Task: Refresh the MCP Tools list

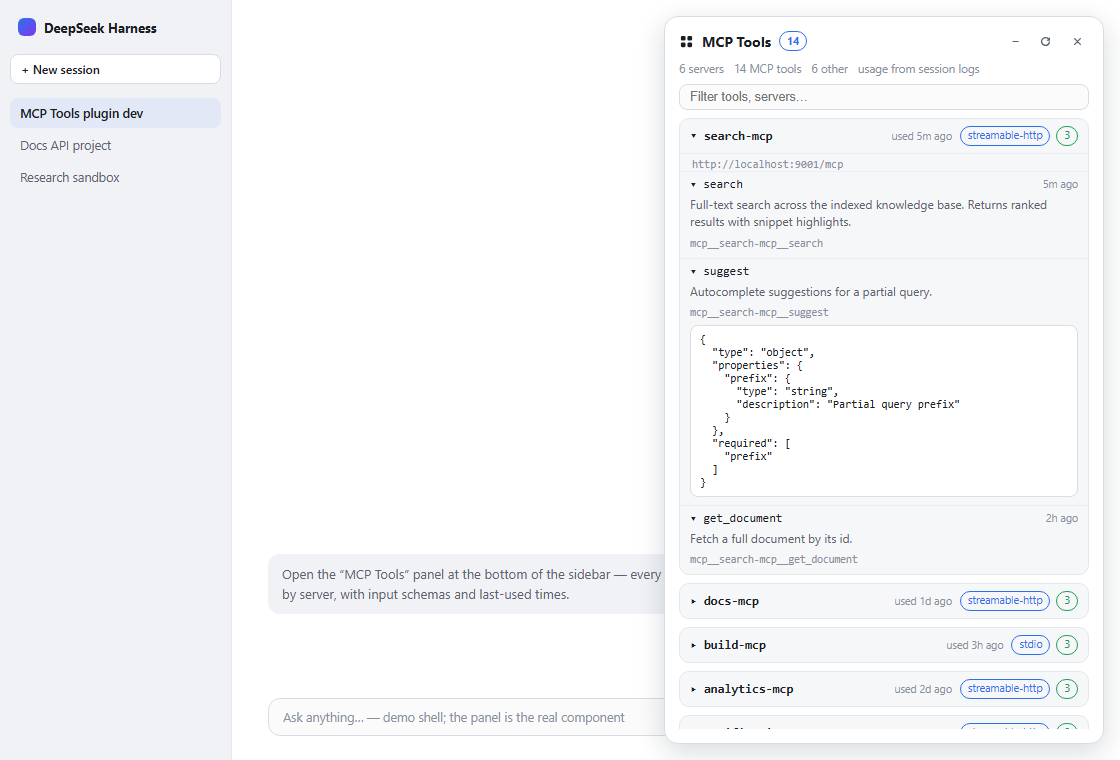Action: click(x=1045, y=41)
